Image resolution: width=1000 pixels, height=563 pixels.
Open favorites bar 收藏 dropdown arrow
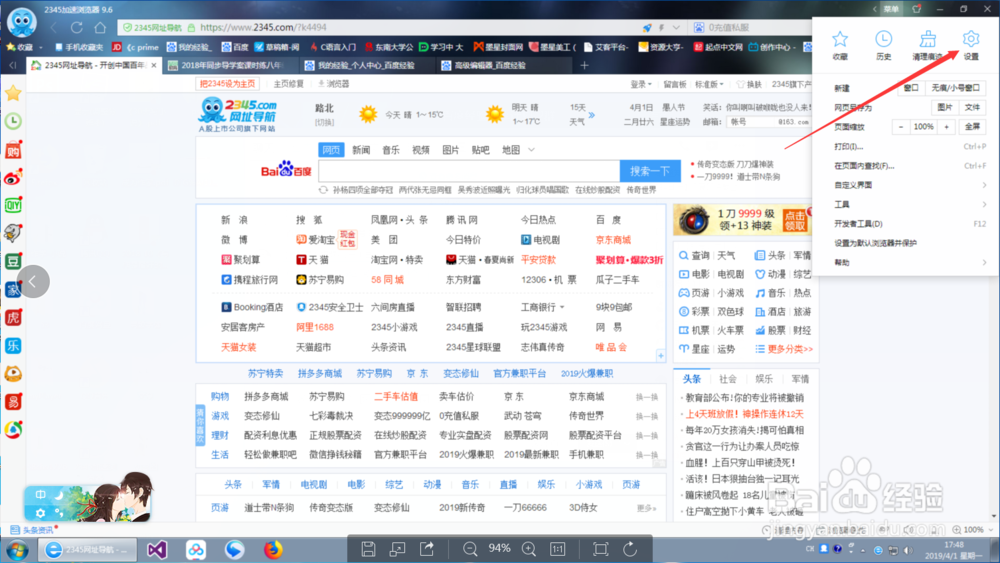click(40, 47)
